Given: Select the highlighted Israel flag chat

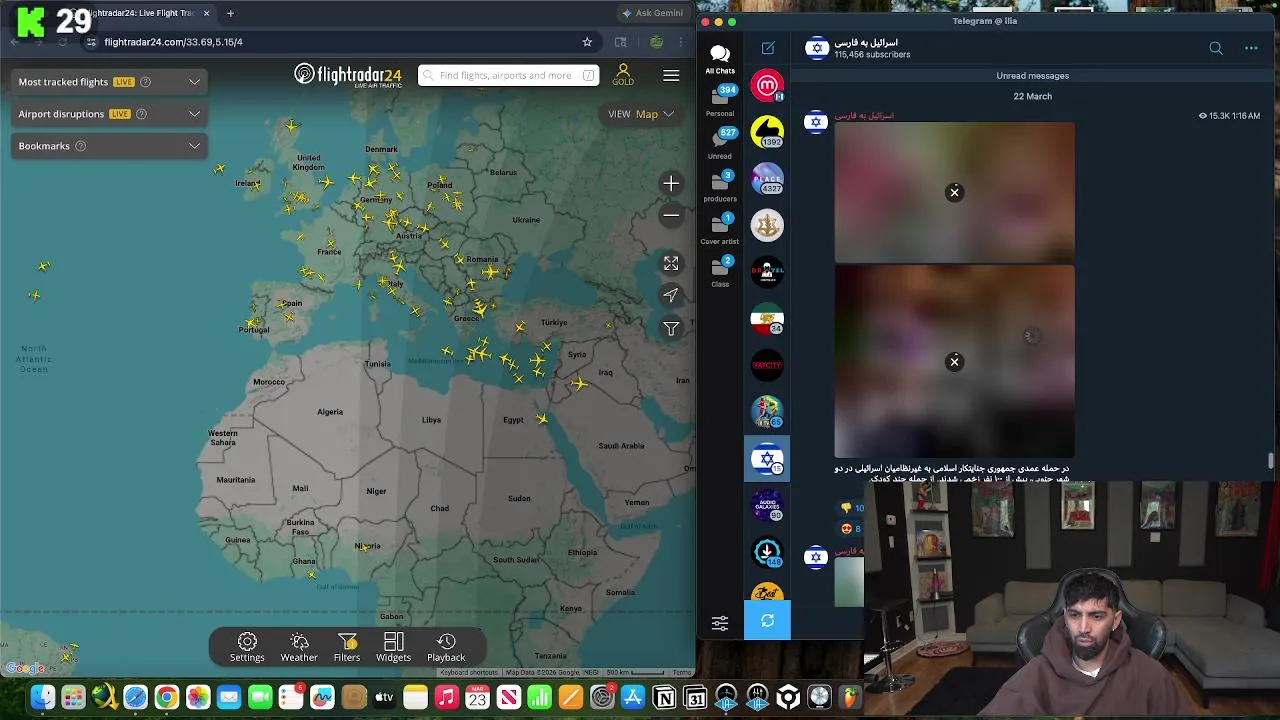Looking at the screenshot, I should [x=767, y=459].
